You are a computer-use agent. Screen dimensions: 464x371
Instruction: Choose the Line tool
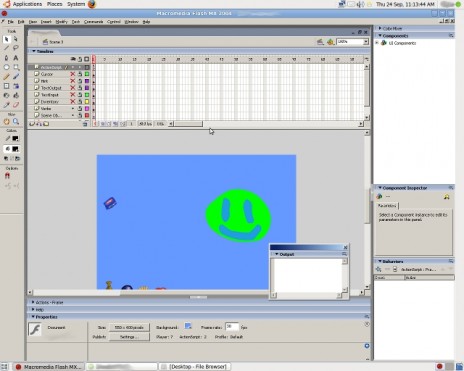(x=6, y=48)
